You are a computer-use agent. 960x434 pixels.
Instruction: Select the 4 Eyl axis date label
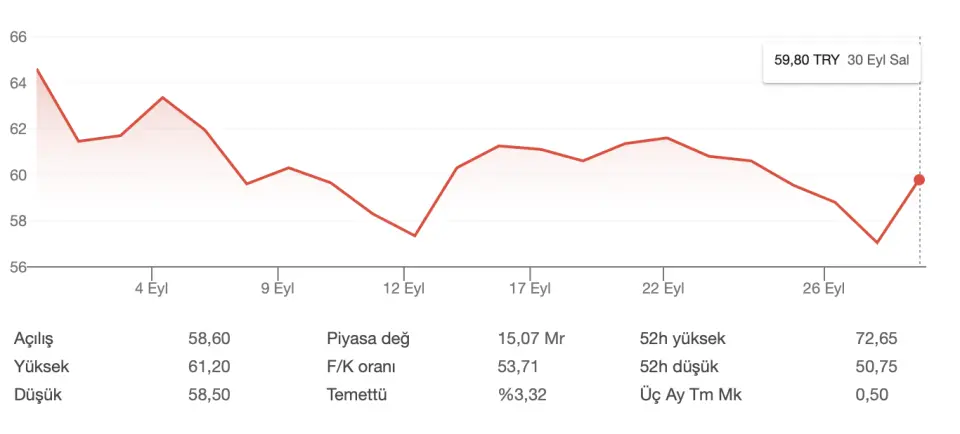click(x=151, y=288)
